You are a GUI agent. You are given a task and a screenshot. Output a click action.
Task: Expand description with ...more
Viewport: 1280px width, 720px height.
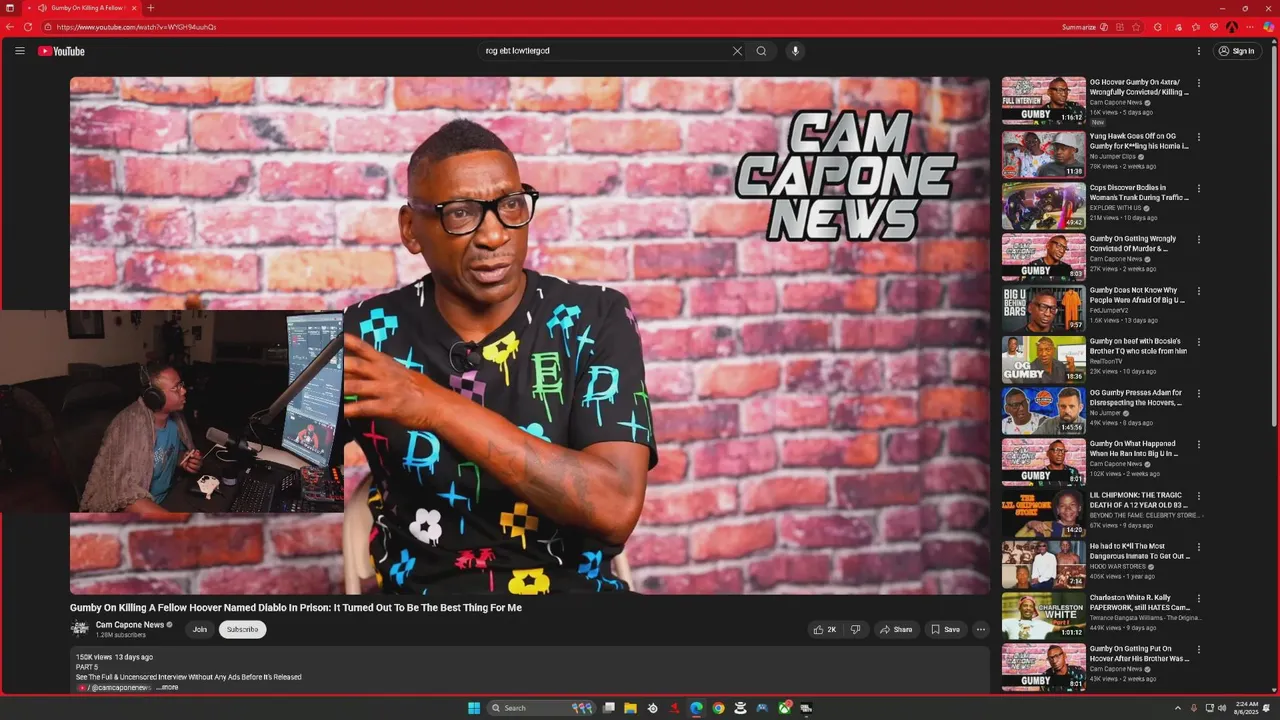tap(167, 687)
